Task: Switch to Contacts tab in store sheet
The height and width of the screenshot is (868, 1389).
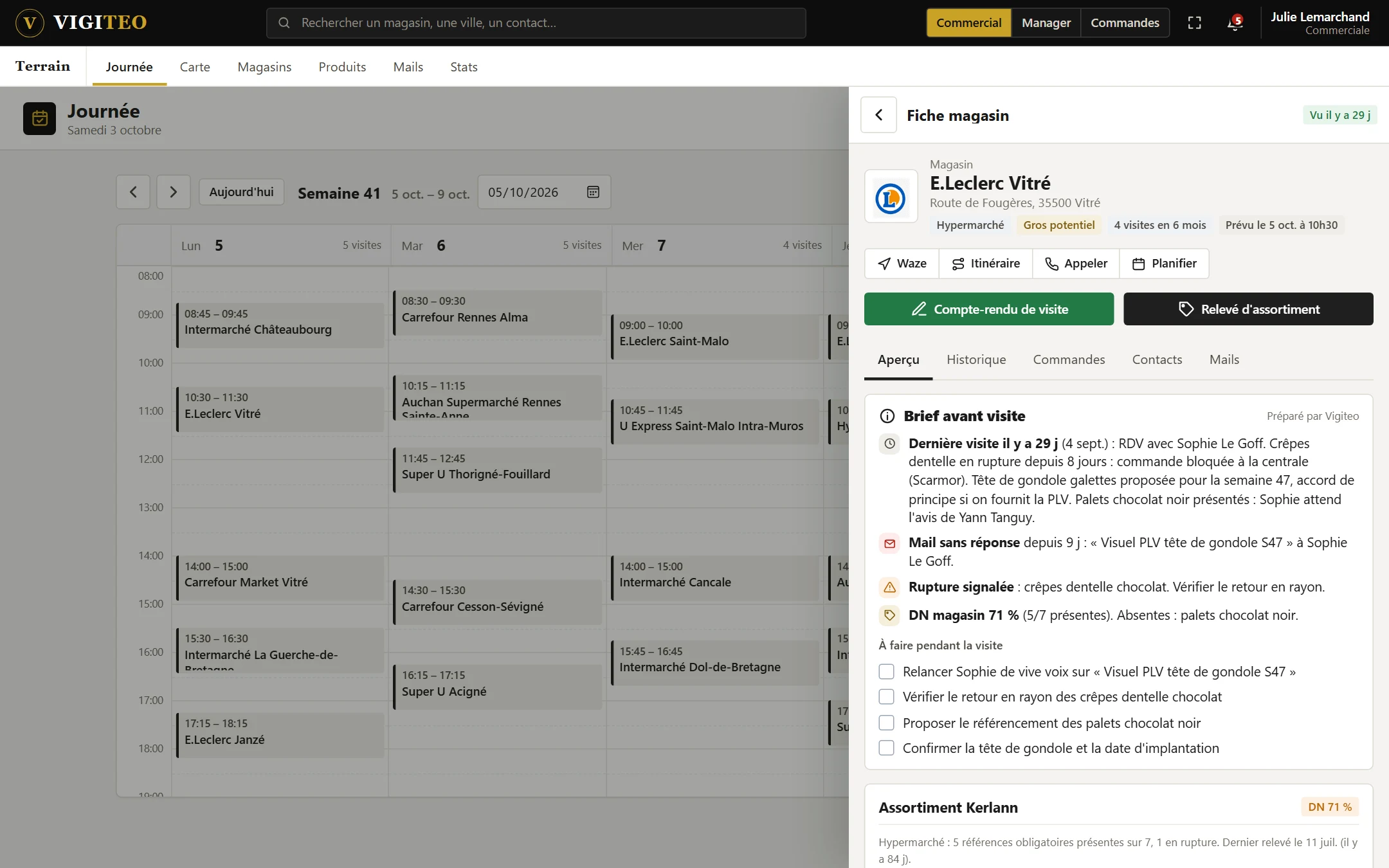Action: (1157, 360)
